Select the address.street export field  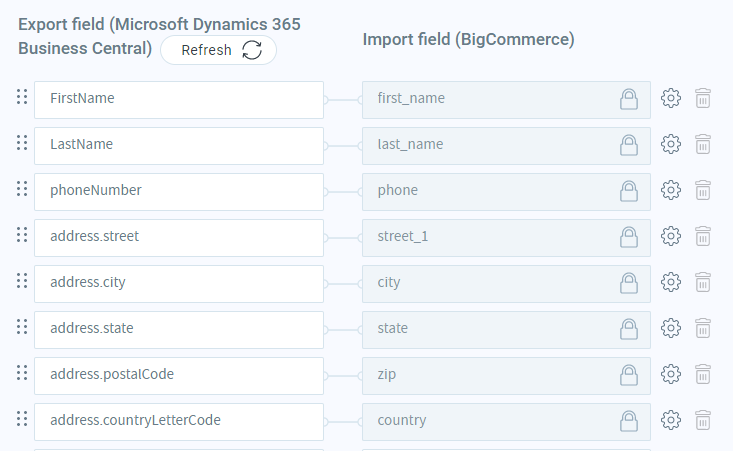pyautogui.click(x=179, y=238)
